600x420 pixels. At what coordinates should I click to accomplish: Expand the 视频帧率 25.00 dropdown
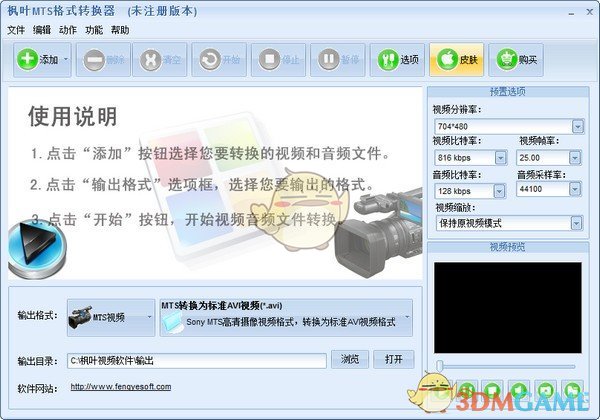pos(574,158)
